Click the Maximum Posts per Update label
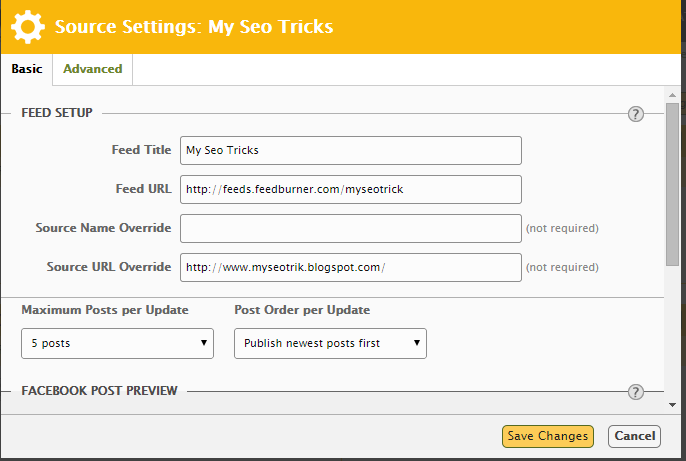 [105, 310]
